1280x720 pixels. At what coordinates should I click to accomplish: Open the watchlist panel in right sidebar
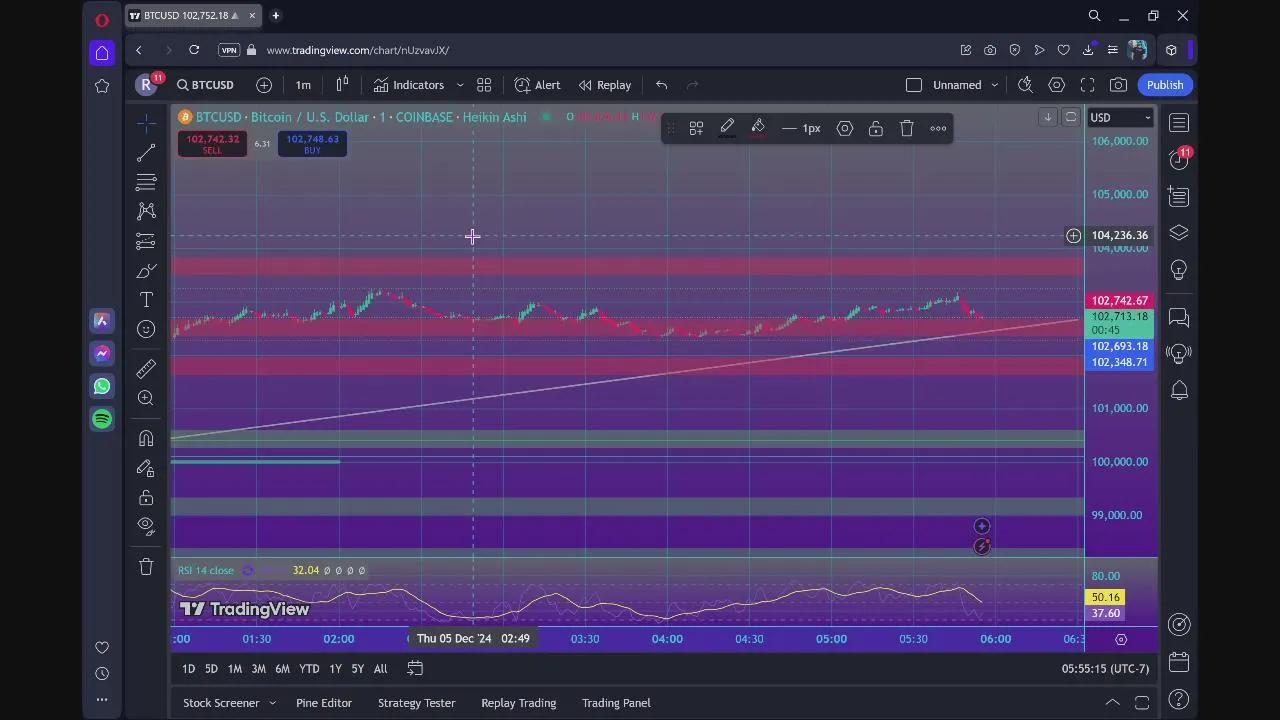click(x=1179, y=123)
